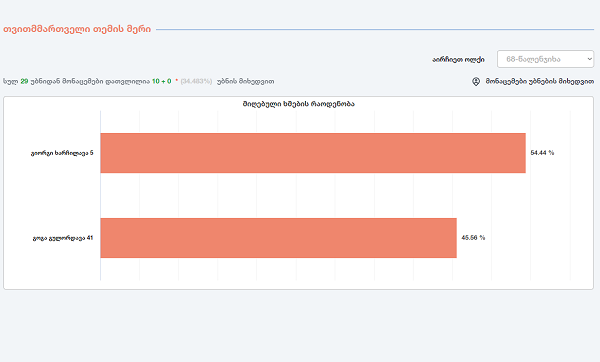
Task: Click the green 10 + 0 count
Action: (161, 82)
